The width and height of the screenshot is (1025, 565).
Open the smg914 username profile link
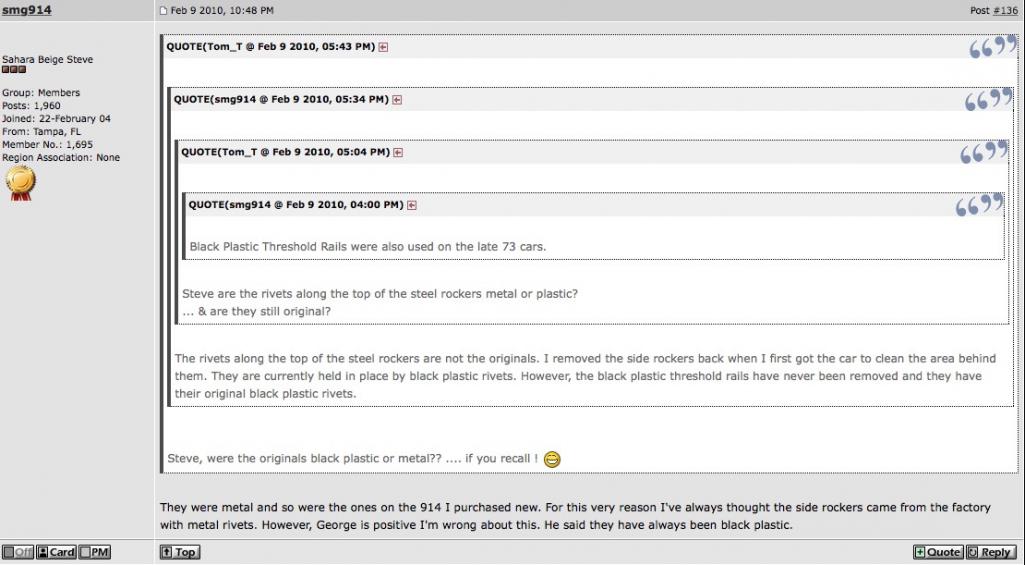(x=27, y=10)
